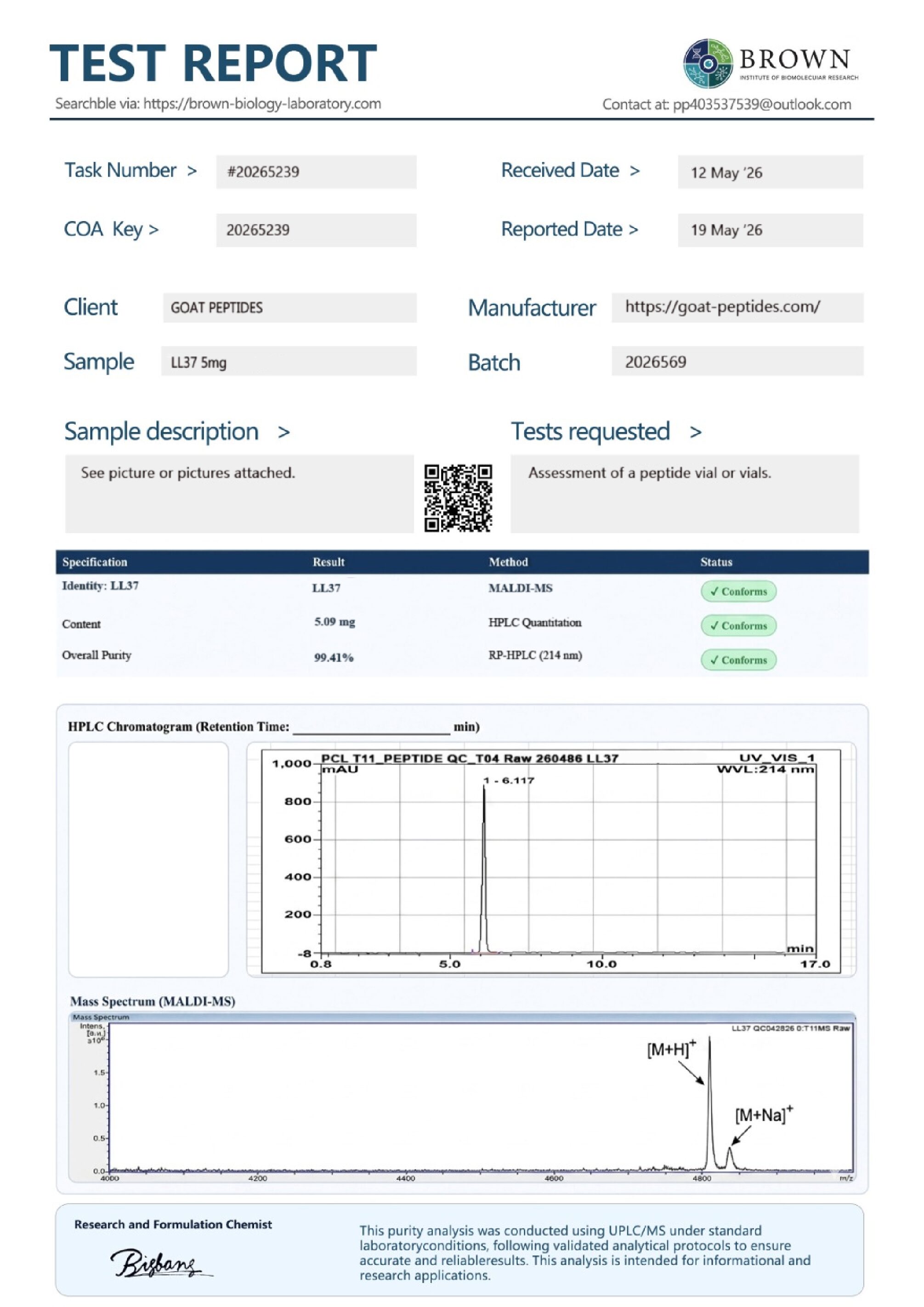924x1307 pixels.
Task: Click the Result column header
Action: pyautogui.click(x=328, y=562)
